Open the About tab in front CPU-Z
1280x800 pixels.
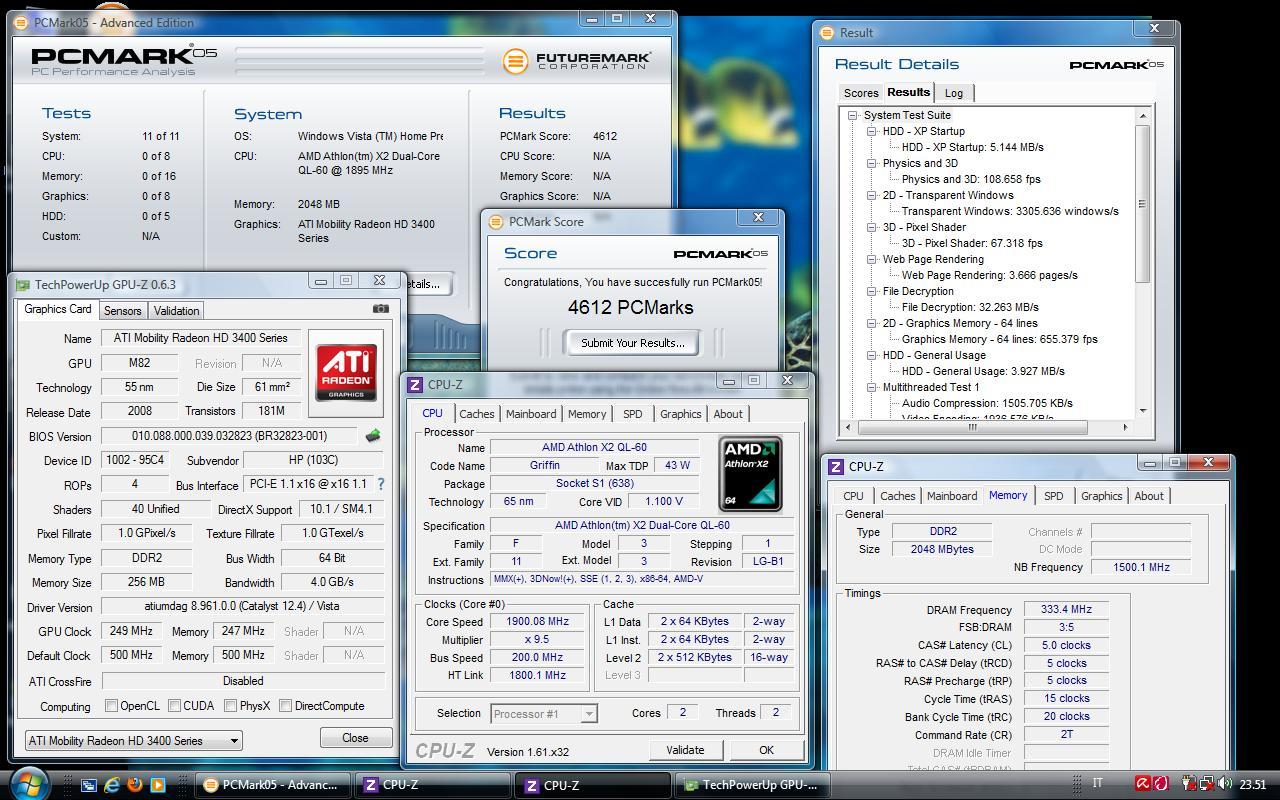(728, 414)
